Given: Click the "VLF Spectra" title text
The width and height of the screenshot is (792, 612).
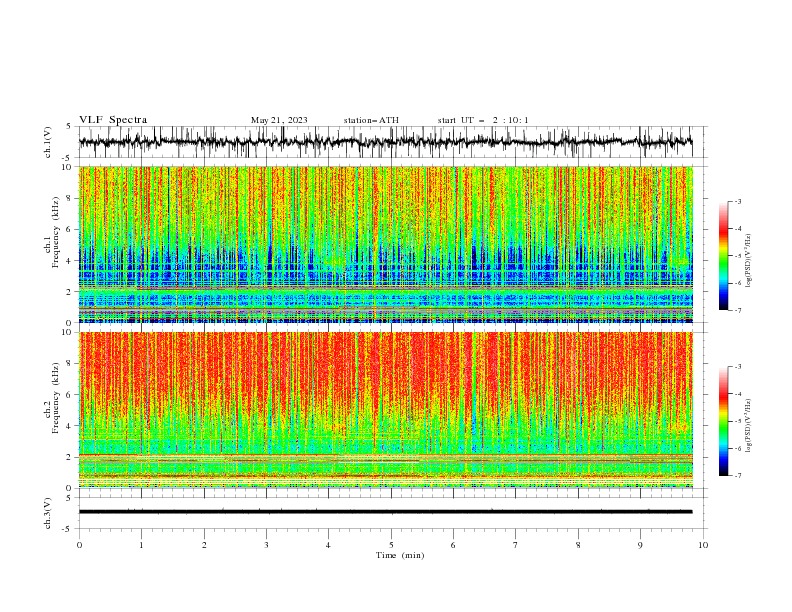Looking at the screenshot, I should pos(113,120).
